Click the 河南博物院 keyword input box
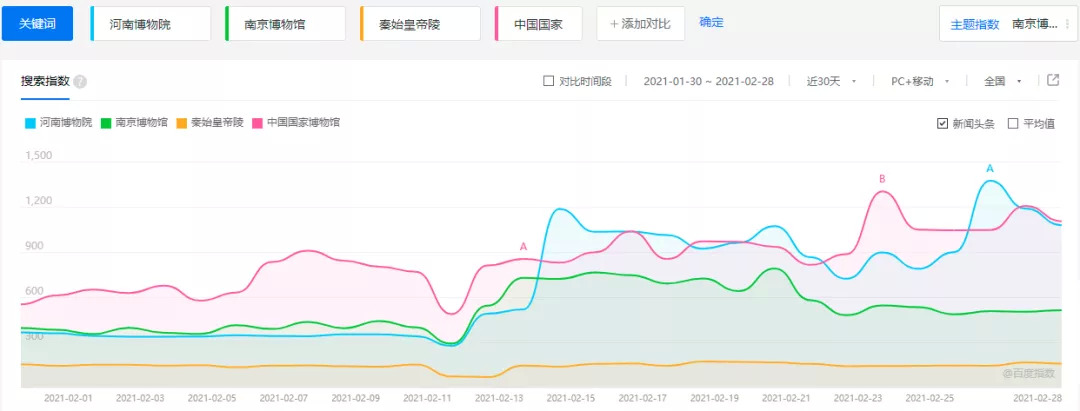The image size is (1080, 411). (151, 23)
